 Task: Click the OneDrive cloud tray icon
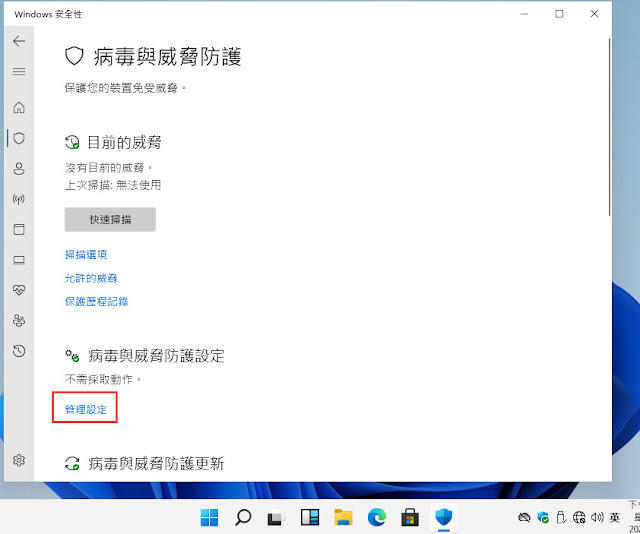(524, 518)
